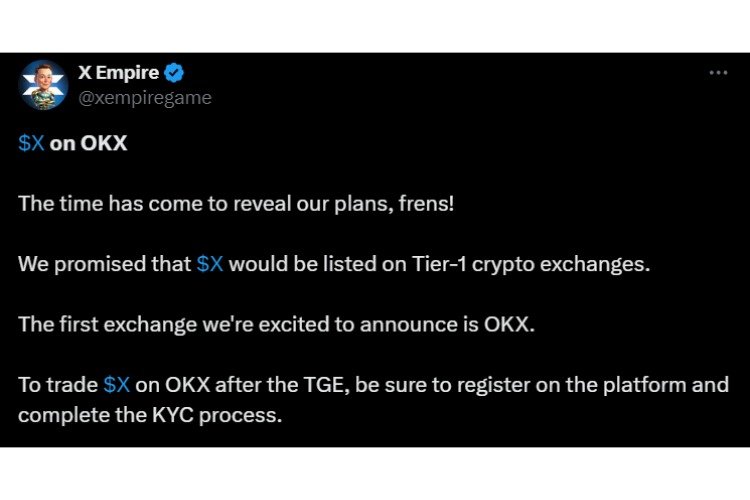750x500 pixels.
Task: Click the blue verified badge
Action: pos(174,73)
